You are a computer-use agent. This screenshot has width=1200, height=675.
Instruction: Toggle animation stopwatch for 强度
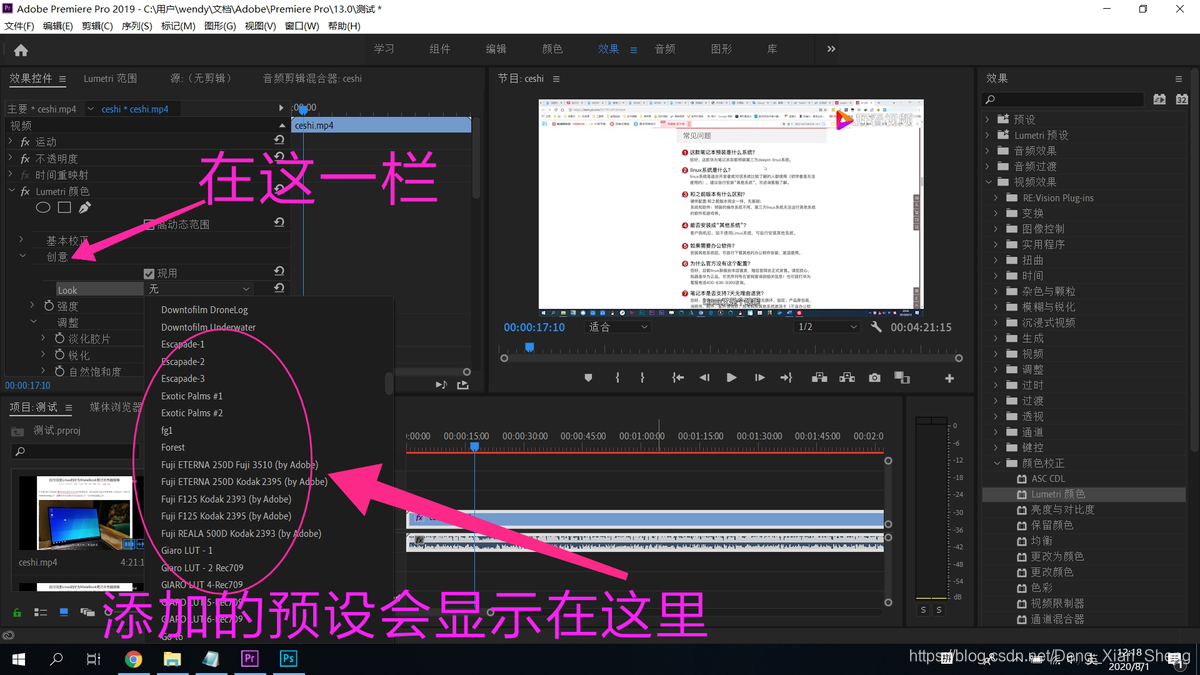tap(47, 306)
